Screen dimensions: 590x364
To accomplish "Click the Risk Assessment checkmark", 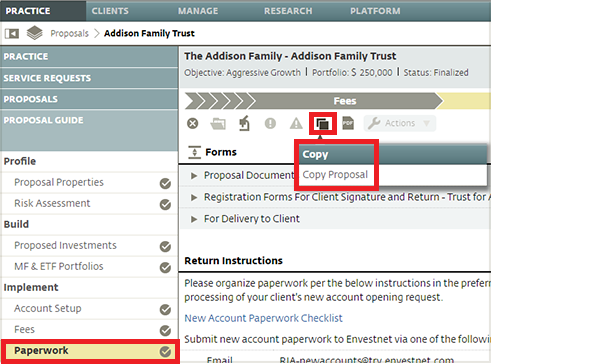I will click(165, 204).
